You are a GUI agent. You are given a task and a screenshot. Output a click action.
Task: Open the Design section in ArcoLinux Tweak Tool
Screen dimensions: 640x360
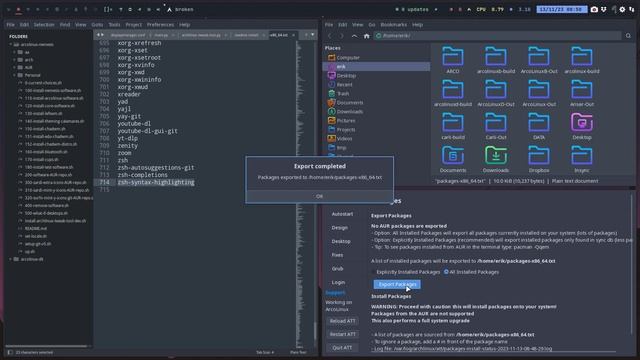coord(340,228)
